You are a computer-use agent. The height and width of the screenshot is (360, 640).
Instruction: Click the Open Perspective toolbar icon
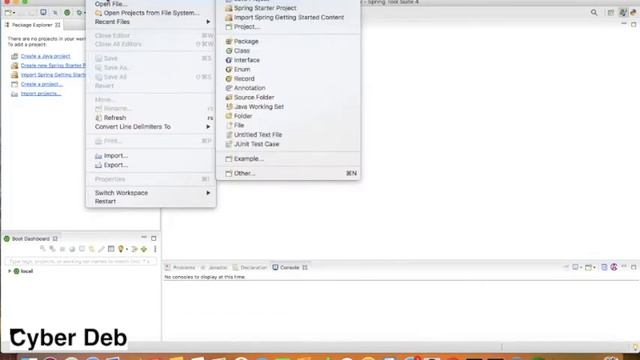(611, 13)
